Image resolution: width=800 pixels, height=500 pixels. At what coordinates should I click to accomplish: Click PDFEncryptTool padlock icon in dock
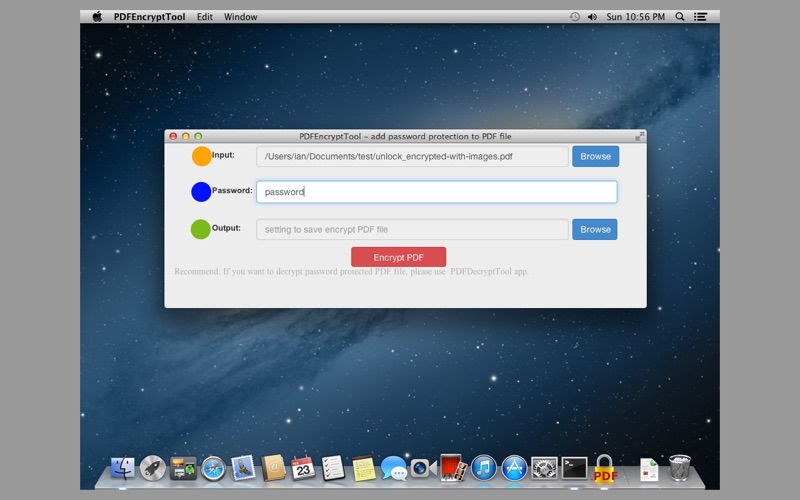click(605, 468)
